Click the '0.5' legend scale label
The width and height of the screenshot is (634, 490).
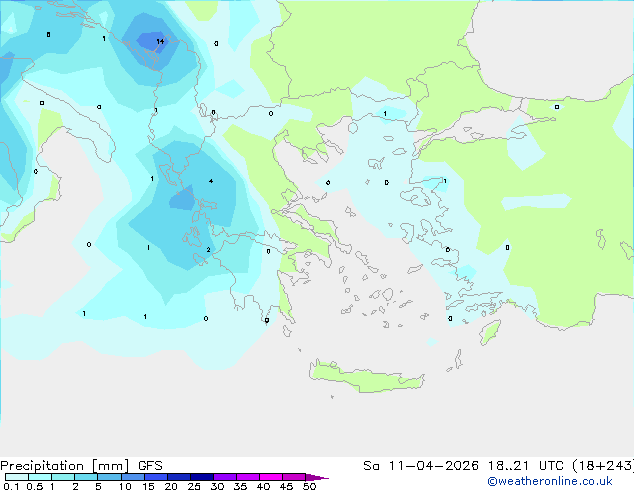click(x=35, y=486)
